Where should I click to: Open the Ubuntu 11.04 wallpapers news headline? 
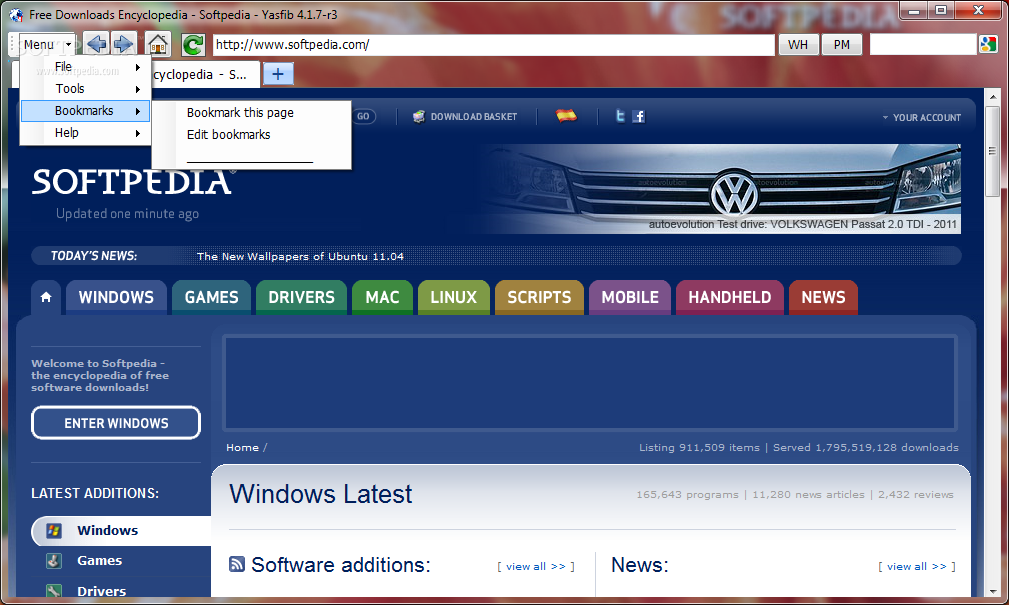point(301,256)
